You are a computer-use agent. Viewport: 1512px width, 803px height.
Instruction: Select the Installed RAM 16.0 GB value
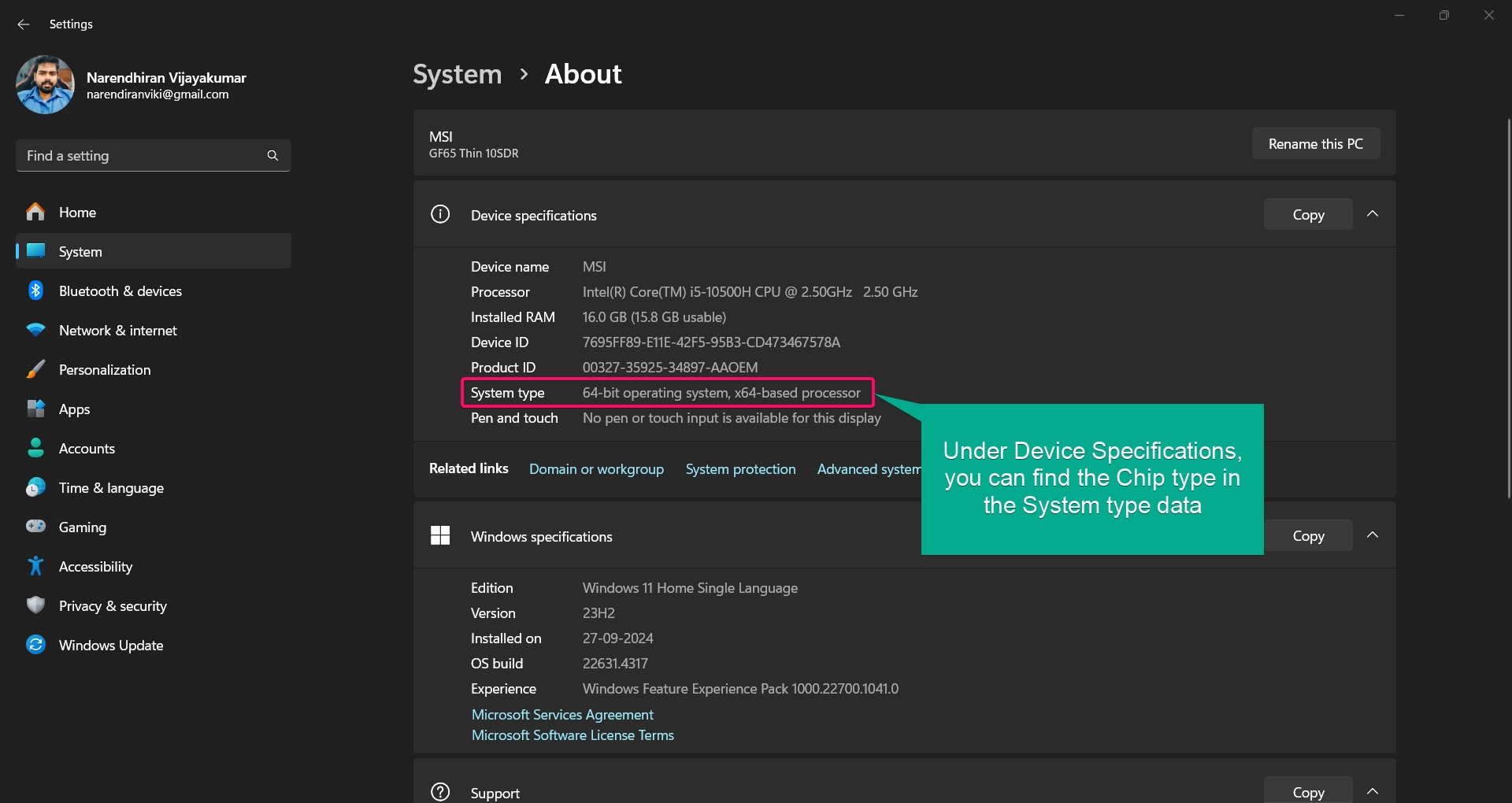click(654, 316)
